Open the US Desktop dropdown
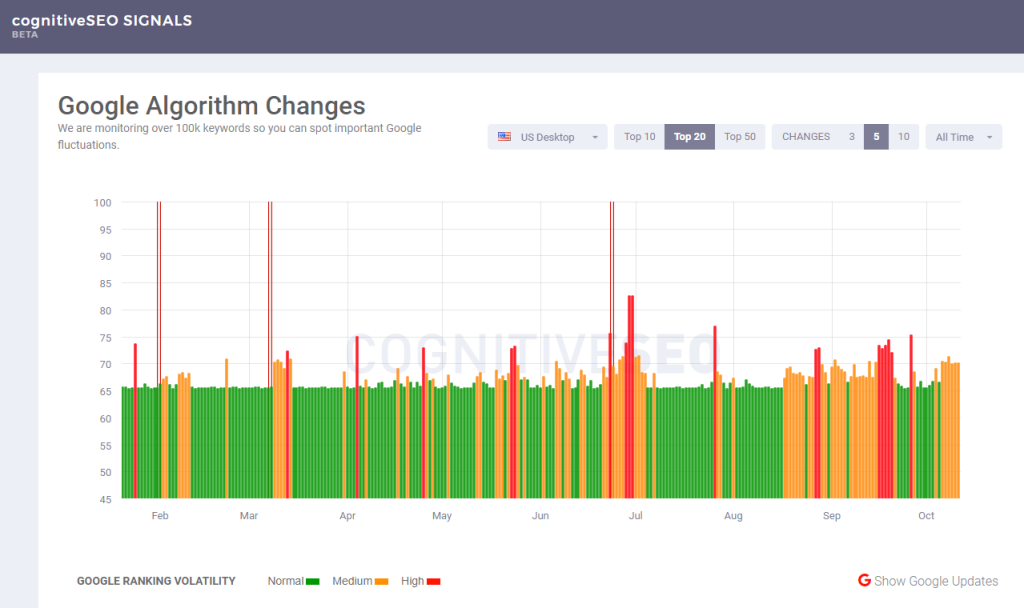Image resolution: width=1024 pixels, height=608 pixels. click(x=547, y=137)
